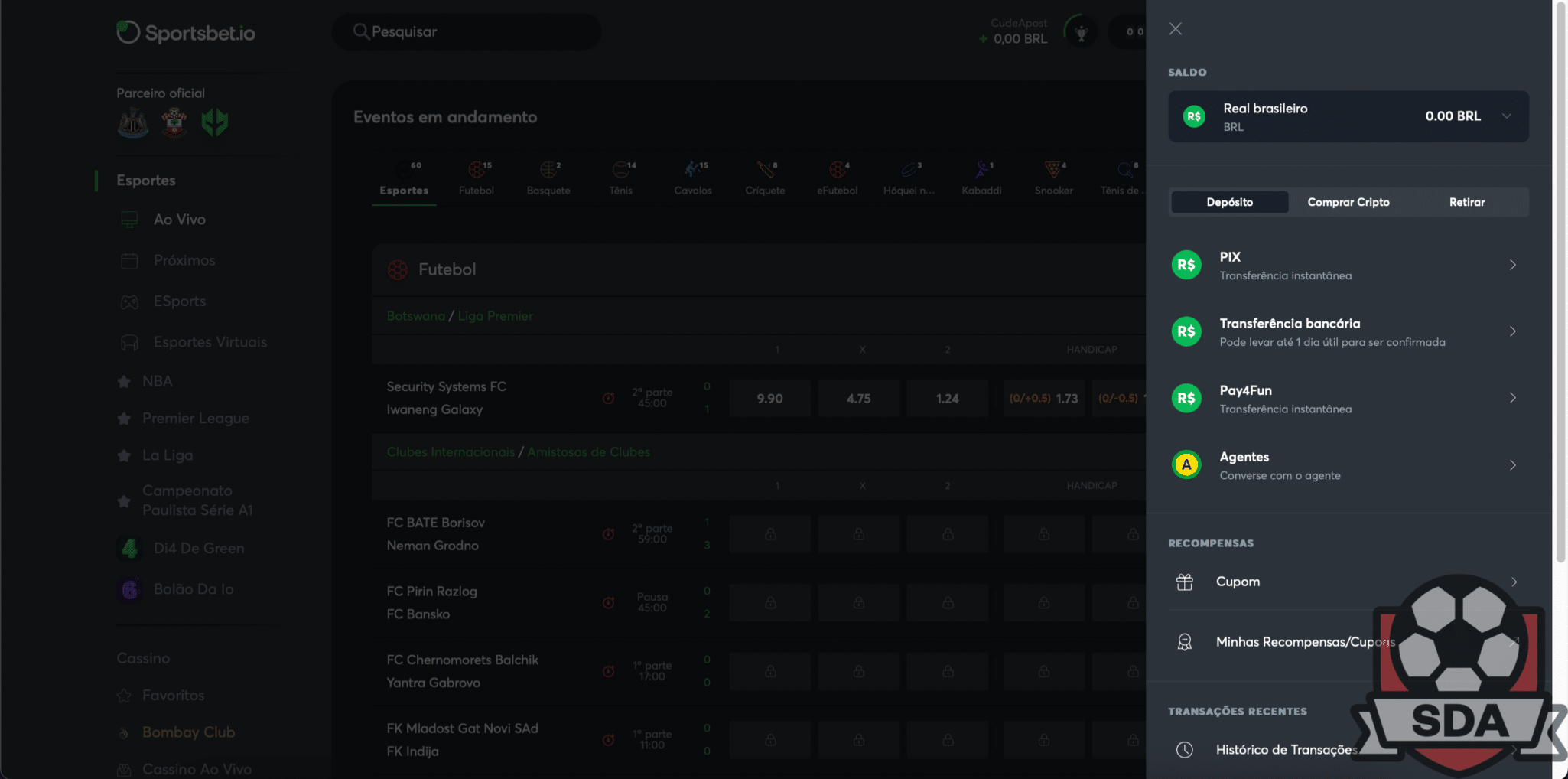Image resolution: width=1568 pixels, height=779 pixels.
Task: Select the Depósito tab
Action: (x=1230, y=202)
